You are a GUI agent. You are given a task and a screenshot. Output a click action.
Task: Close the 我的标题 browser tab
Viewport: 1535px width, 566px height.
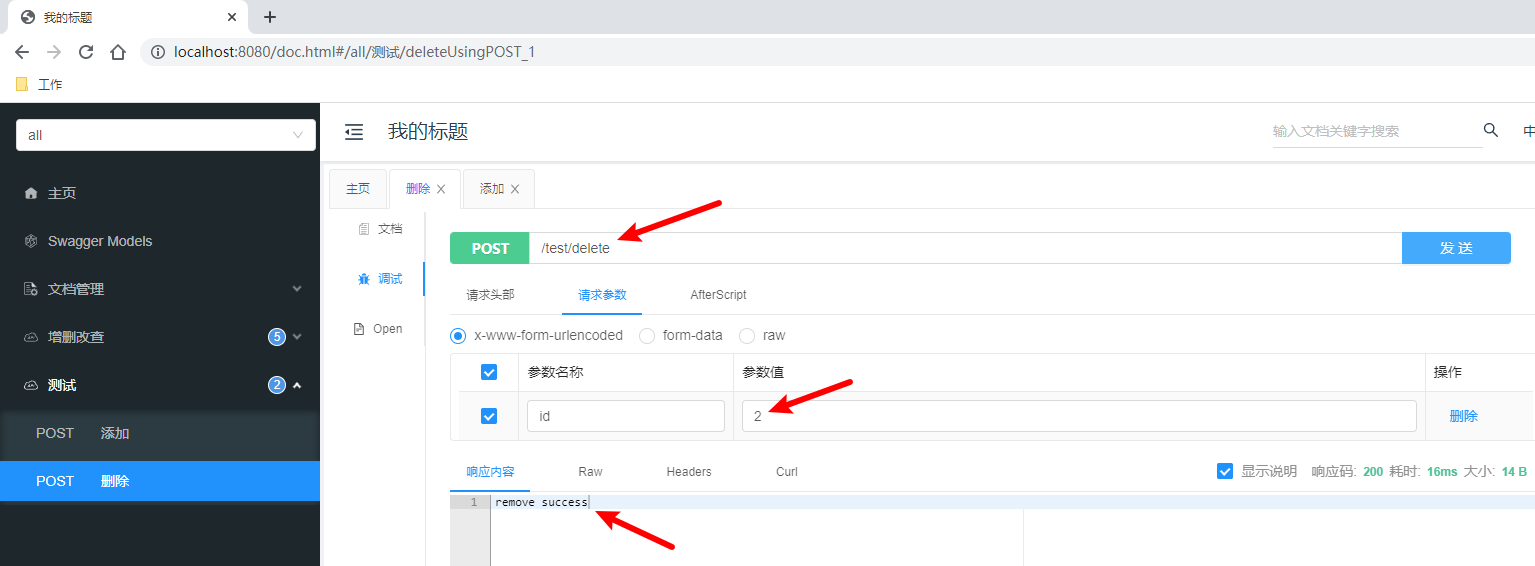tap(232, 17)
